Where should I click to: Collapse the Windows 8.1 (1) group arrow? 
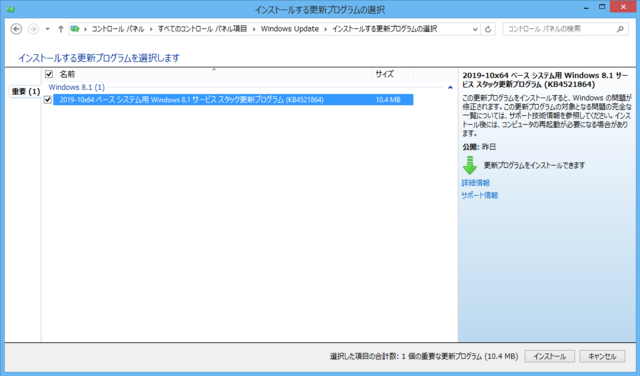point(450,87)
